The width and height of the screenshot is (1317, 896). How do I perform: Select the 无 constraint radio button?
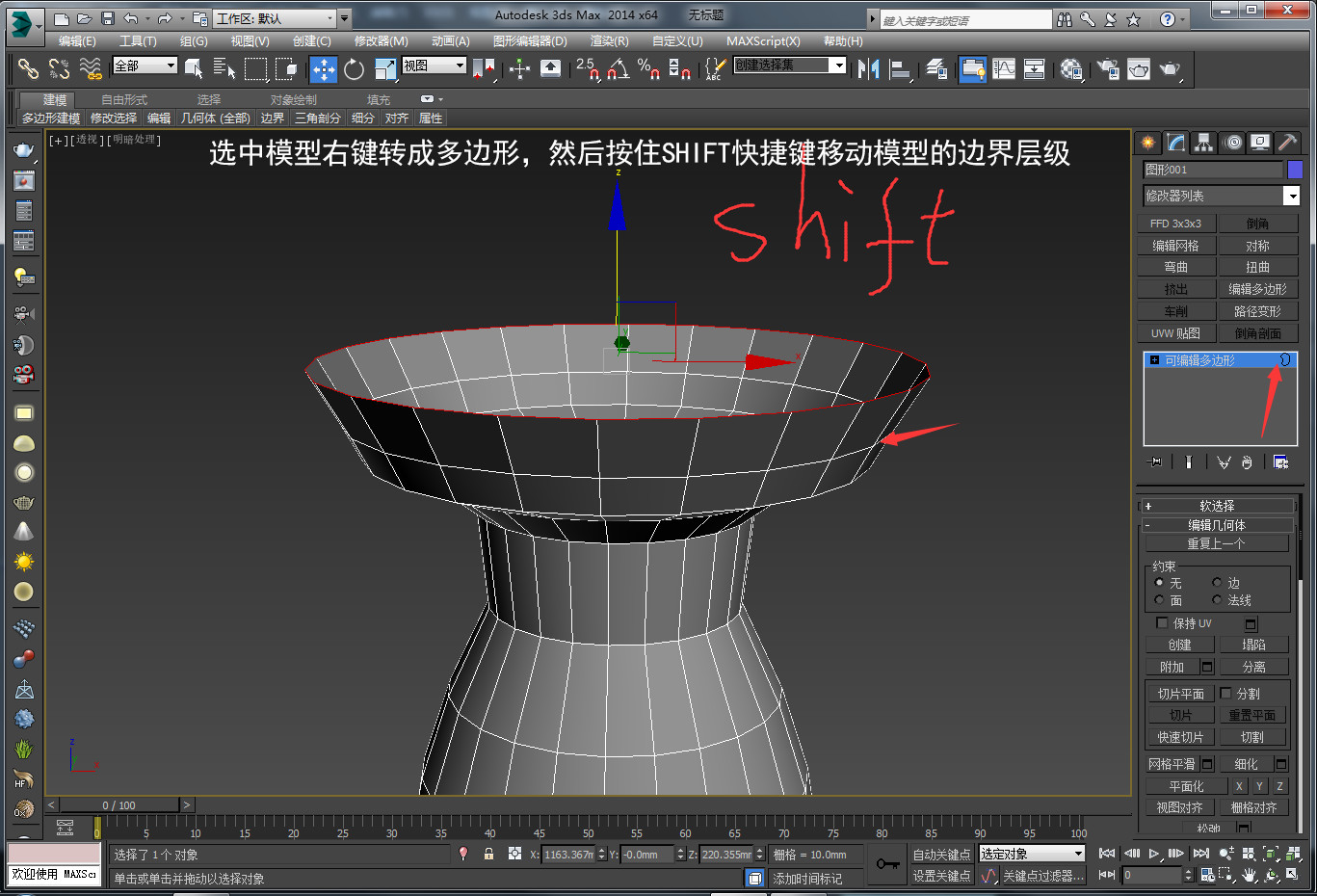pos(1159,583)
